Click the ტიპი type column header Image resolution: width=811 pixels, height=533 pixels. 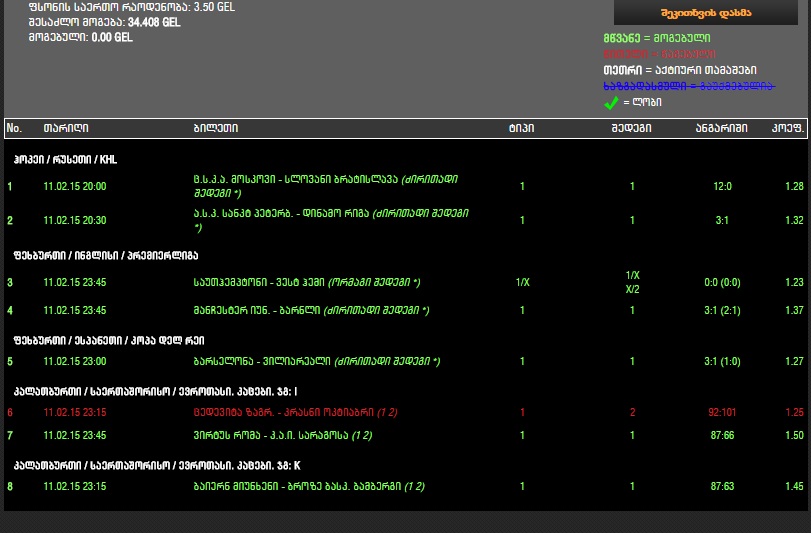click(521, 129)
